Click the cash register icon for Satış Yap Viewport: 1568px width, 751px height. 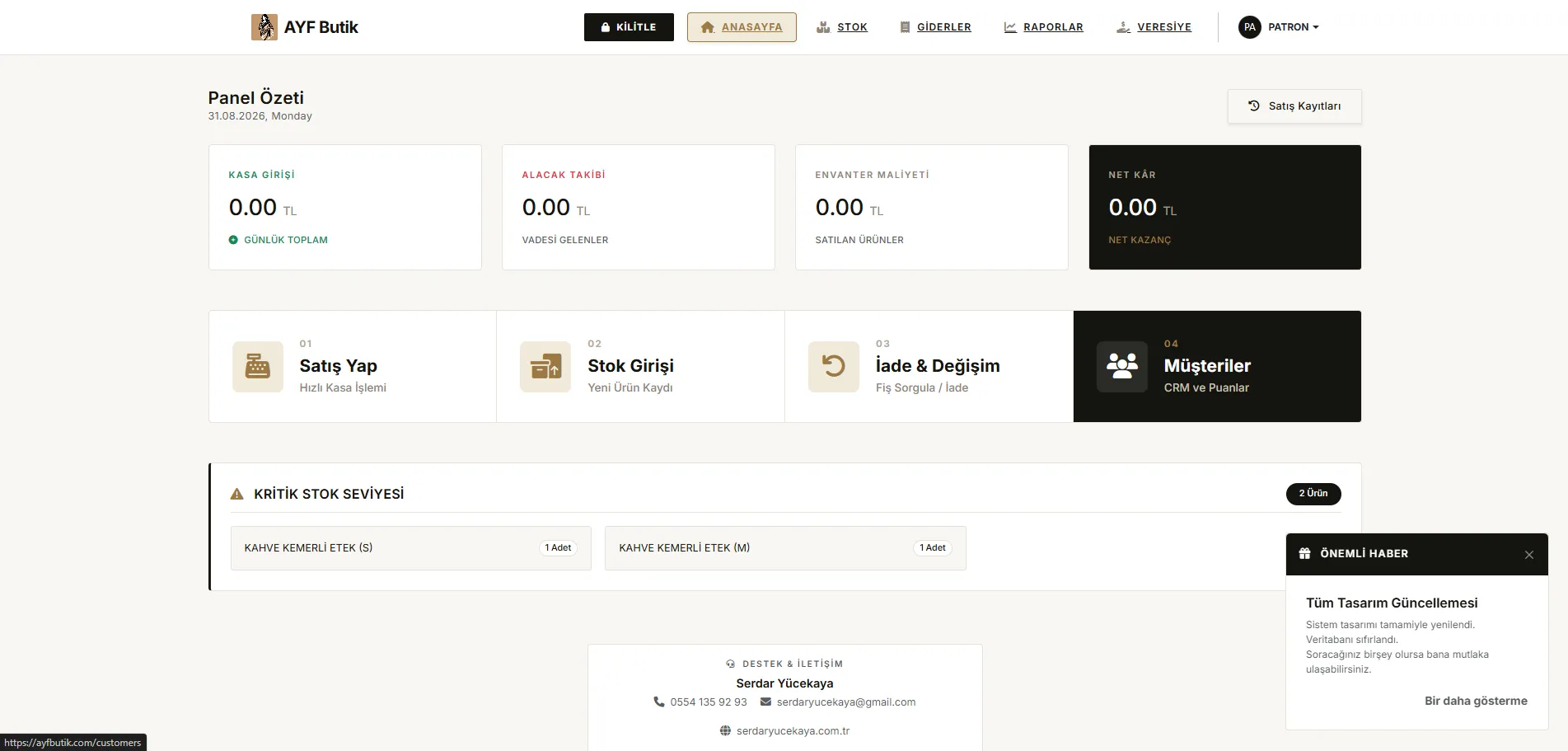pos(258,367)
